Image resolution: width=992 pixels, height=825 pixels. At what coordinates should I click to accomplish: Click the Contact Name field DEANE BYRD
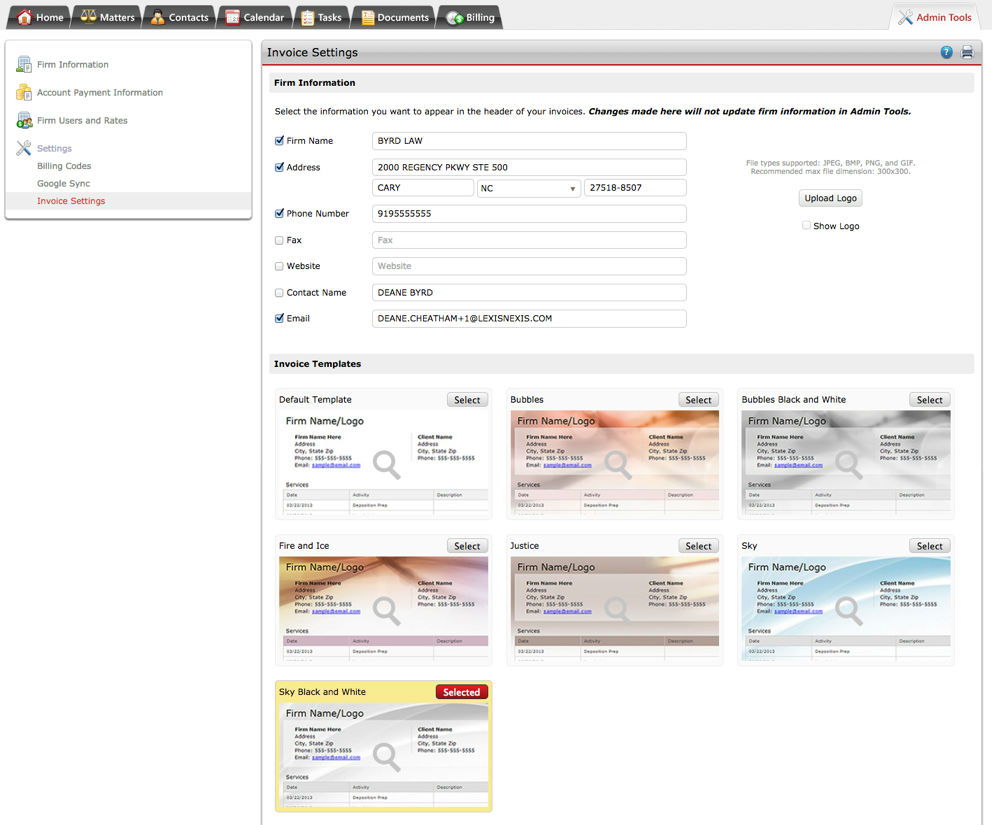pyautogui.click(x=529, y=292)
